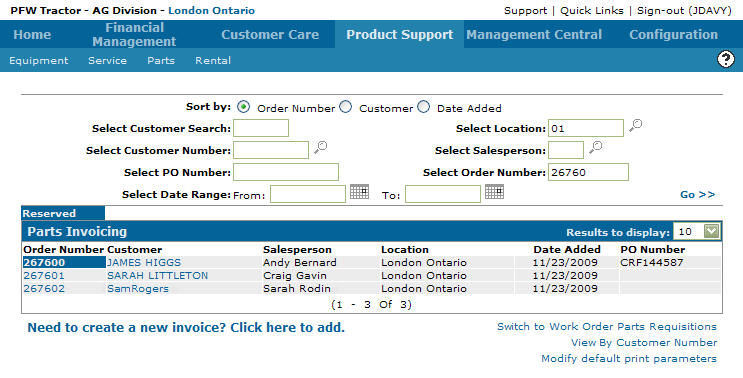Open customer SamRogers
Screen dimensions: 743x378
point(138,288)
